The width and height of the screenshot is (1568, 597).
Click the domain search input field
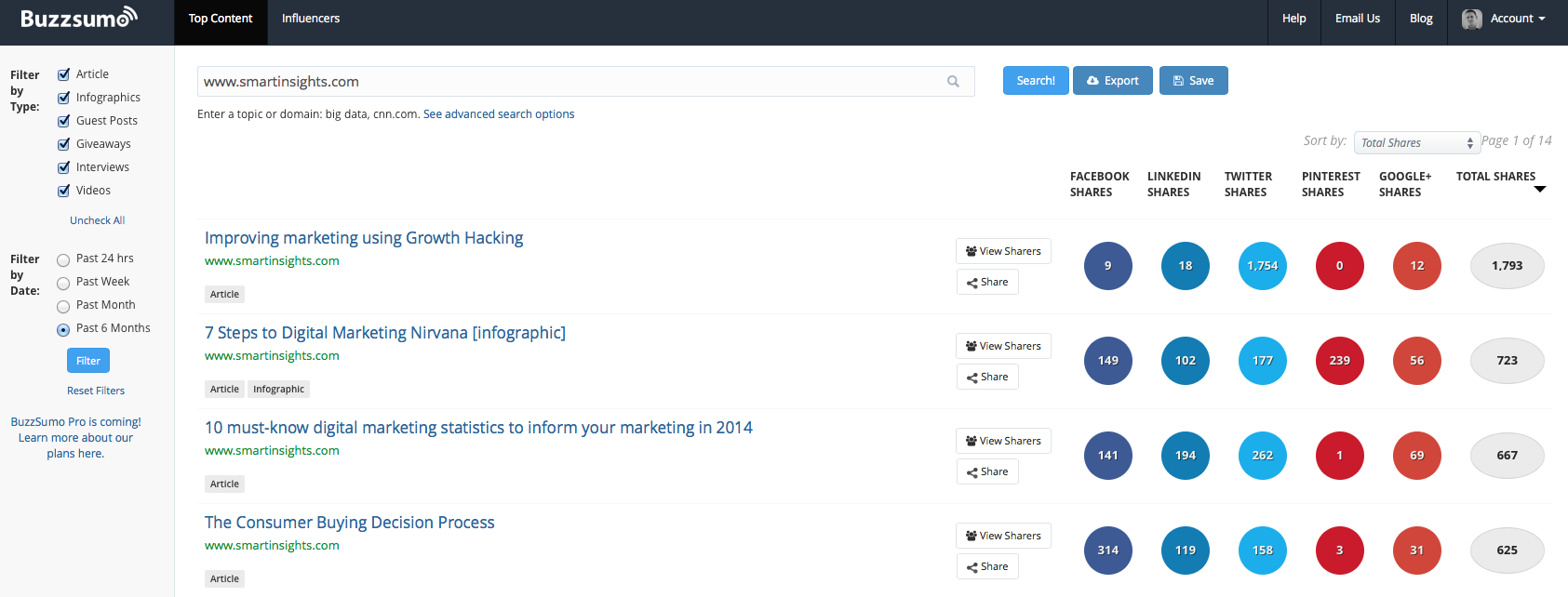coord(586,82)
